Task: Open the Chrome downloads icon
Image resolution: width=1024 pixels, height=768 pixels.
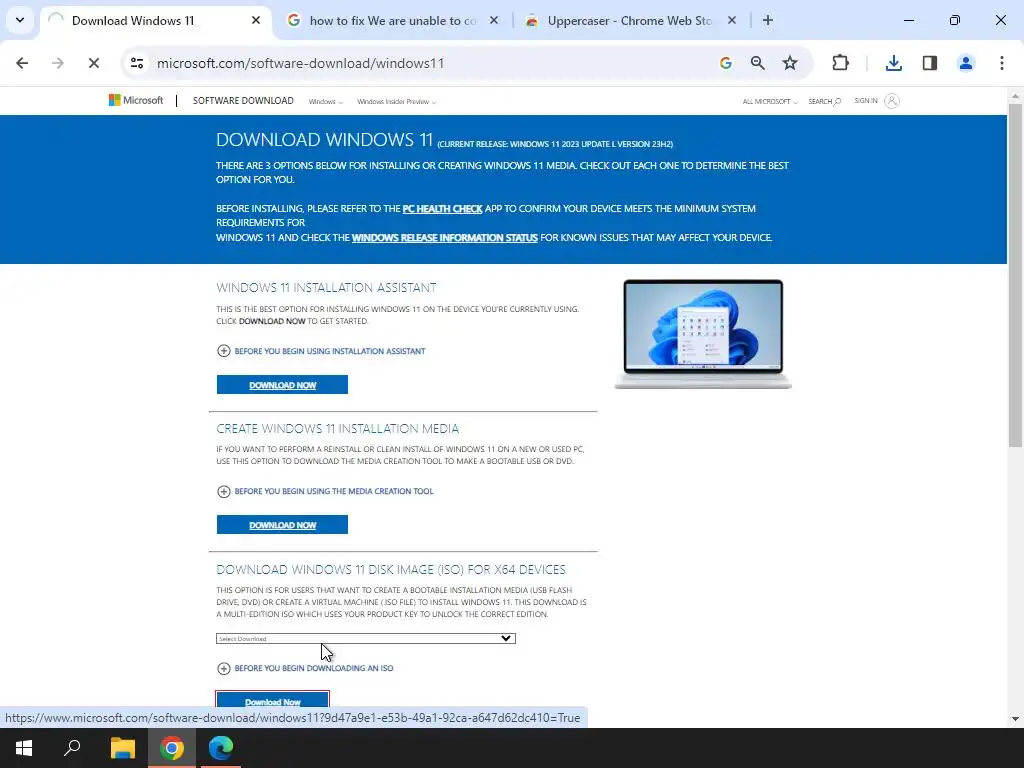Action: [x=894, y=63]
